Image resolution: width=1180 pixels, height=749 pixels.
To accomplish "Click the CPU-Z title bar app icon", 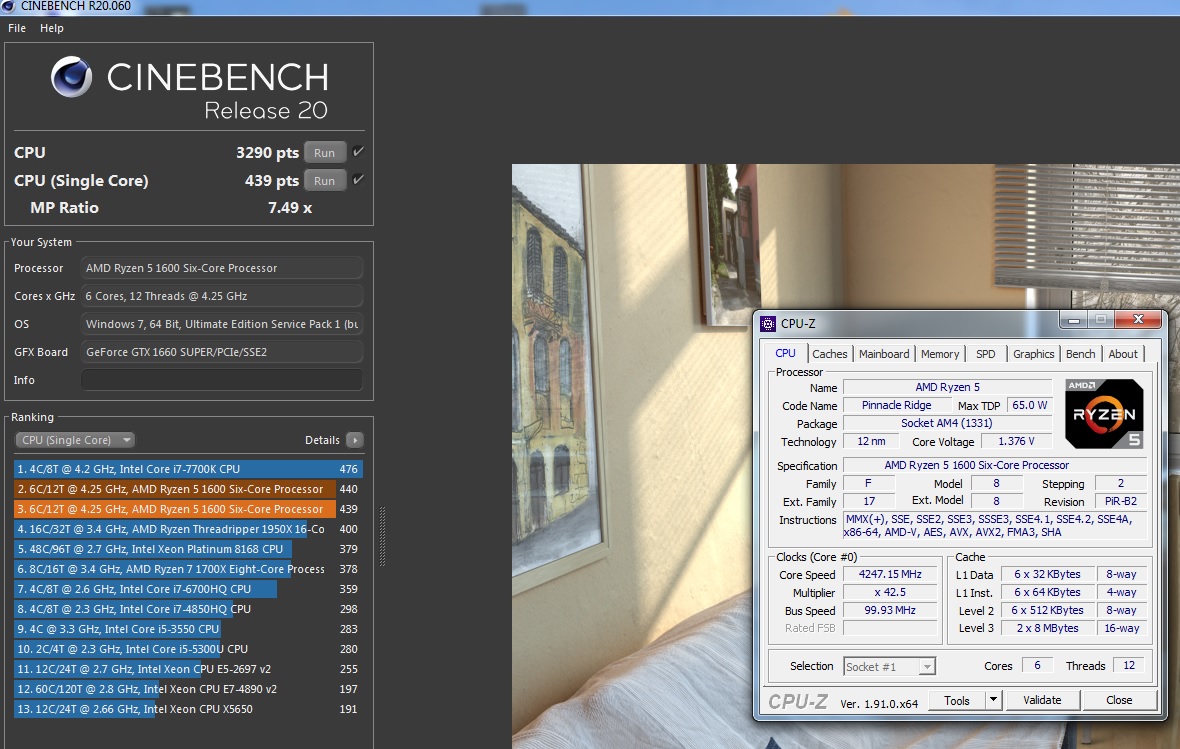I will [768, 324].
